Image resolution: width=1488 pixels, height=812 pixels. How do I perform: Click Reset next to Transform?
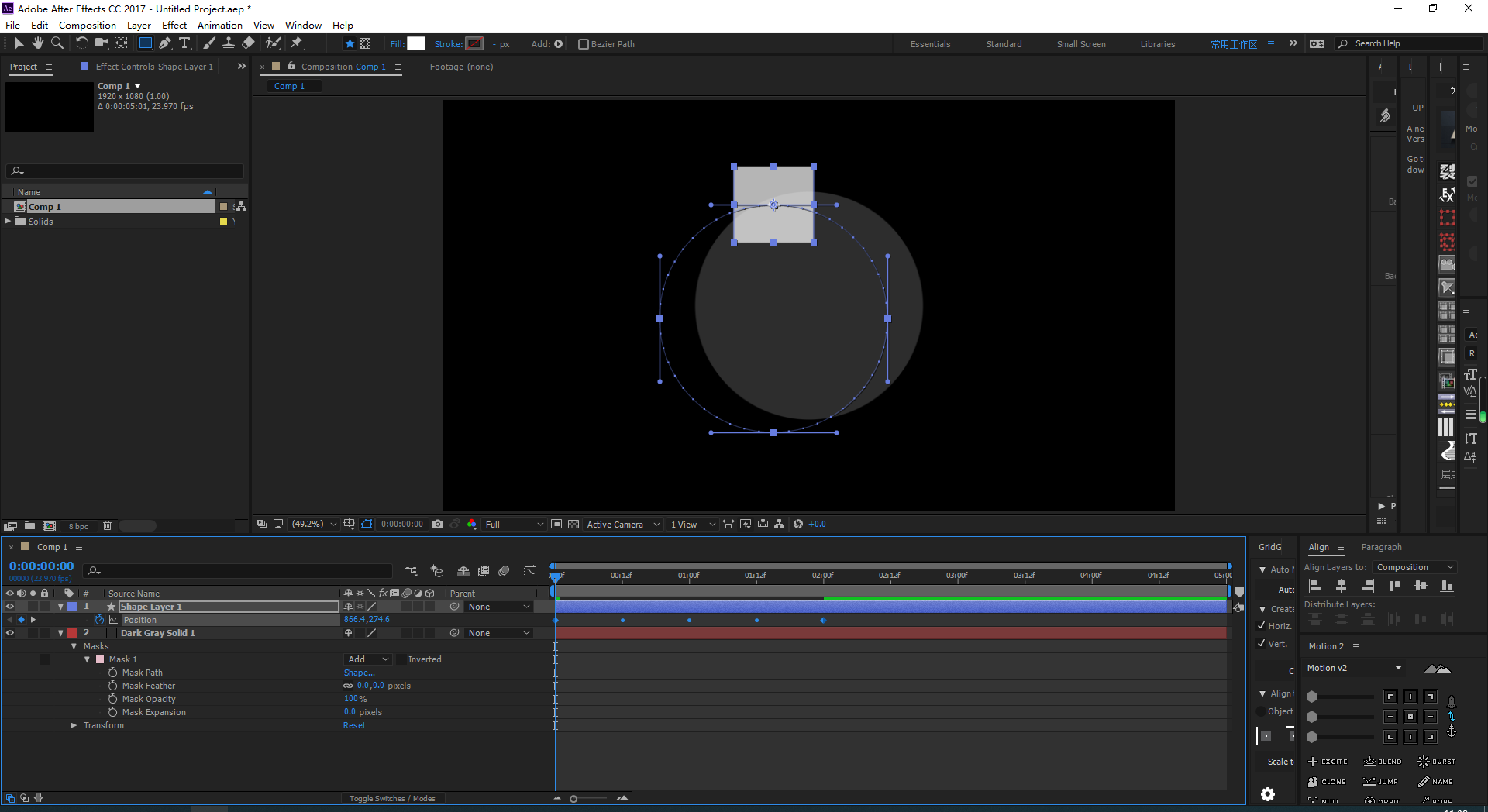click(x=354, y=725)
